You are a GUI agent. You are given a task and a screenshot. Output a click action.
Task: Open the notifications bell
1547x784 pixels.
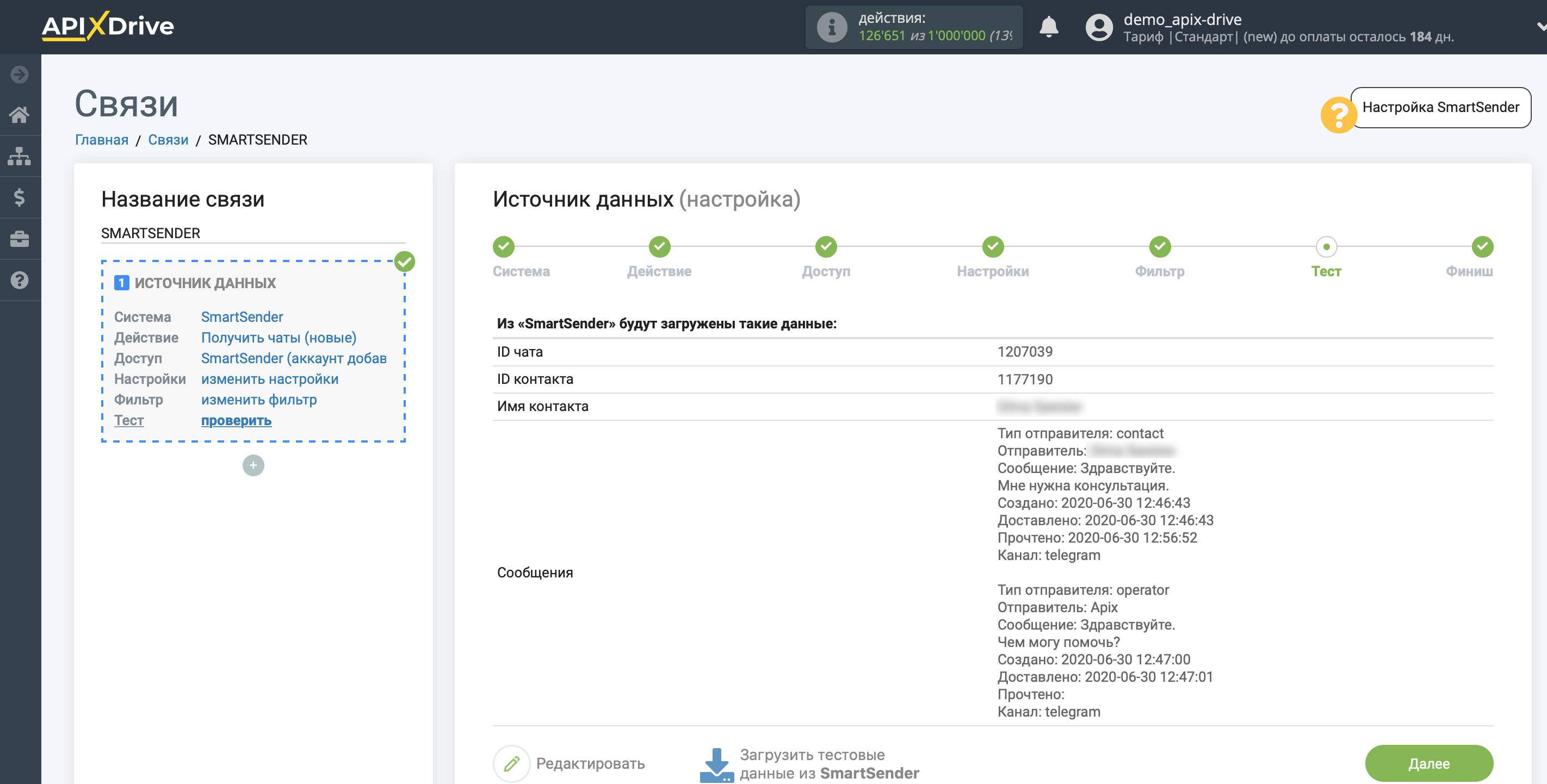tap(1049, 27)
